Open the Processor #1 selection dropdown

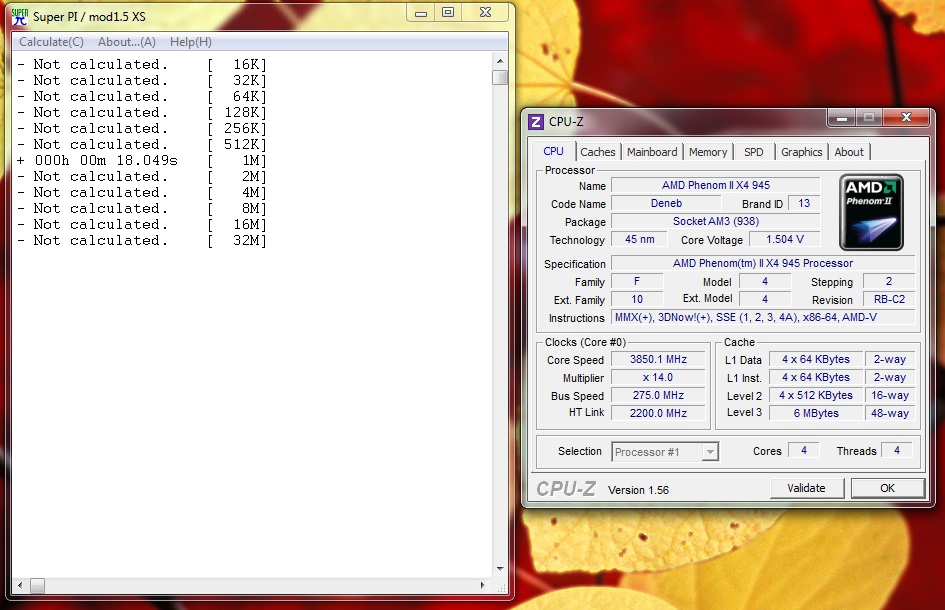[665, 451]
